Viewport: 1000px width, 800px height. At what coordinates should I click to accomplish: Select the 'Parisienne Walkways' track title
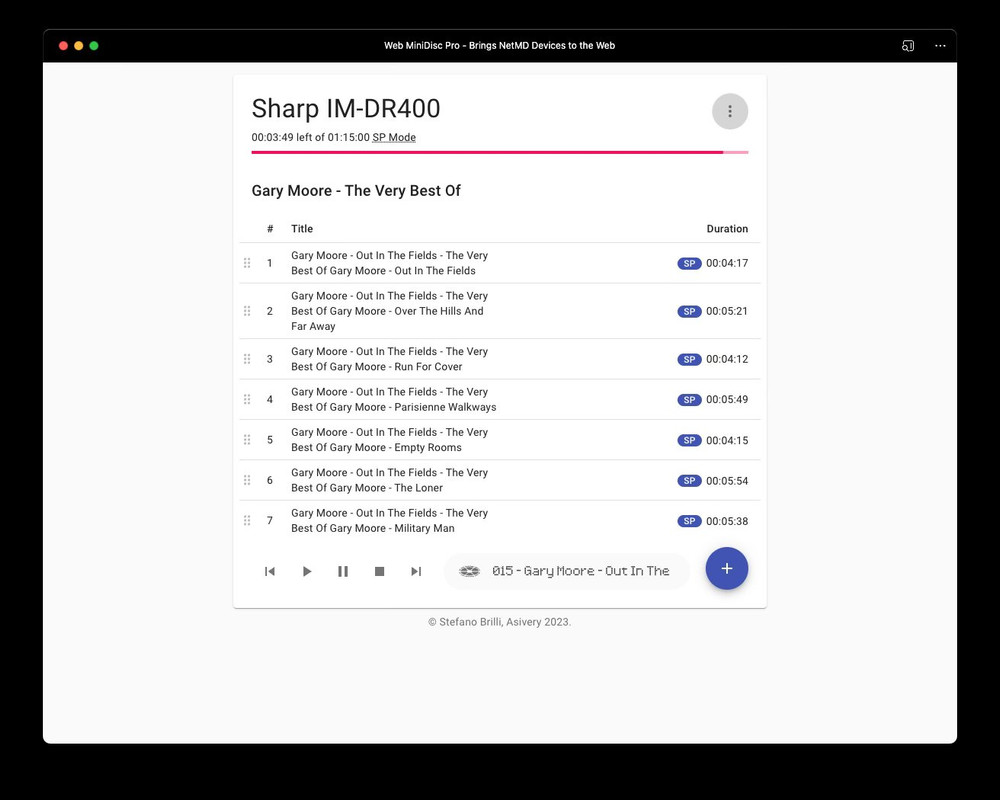(393, 399)
